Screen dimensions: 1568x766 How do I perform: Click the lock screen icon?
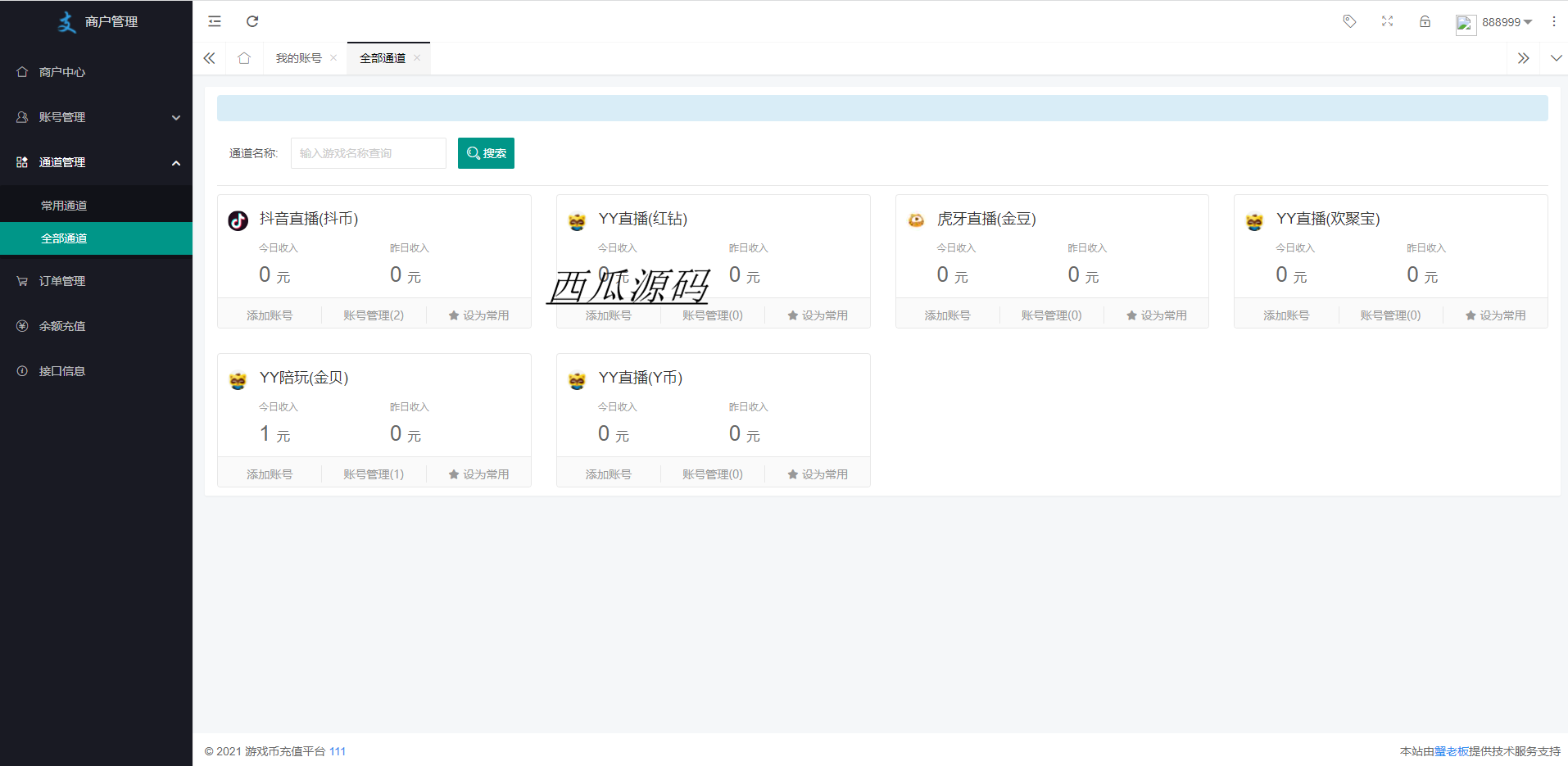[1425, 21]
